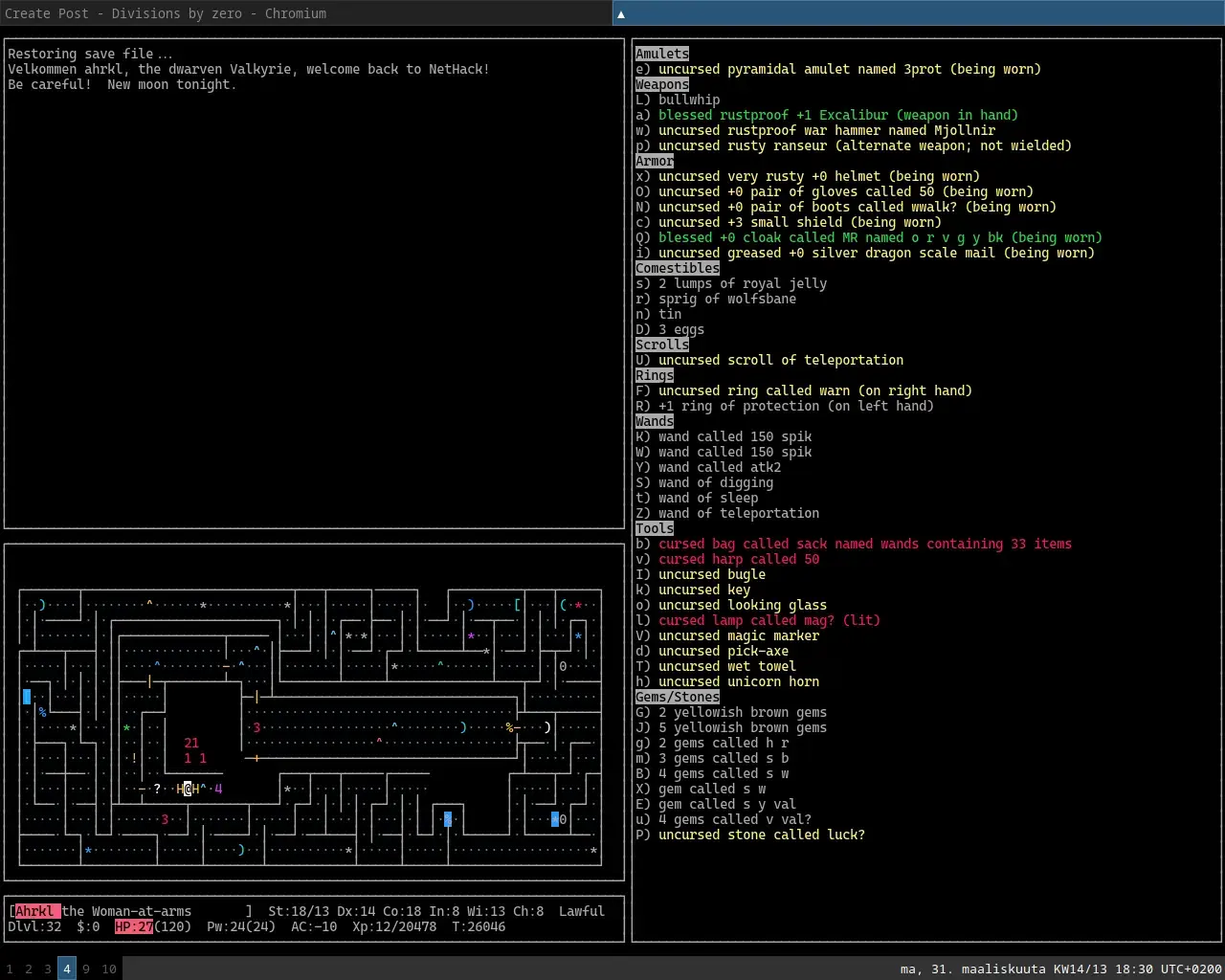1225x980 pixels.
Task: Select the uncursed unicorn horn row
Action: click(x=727, y=681)
